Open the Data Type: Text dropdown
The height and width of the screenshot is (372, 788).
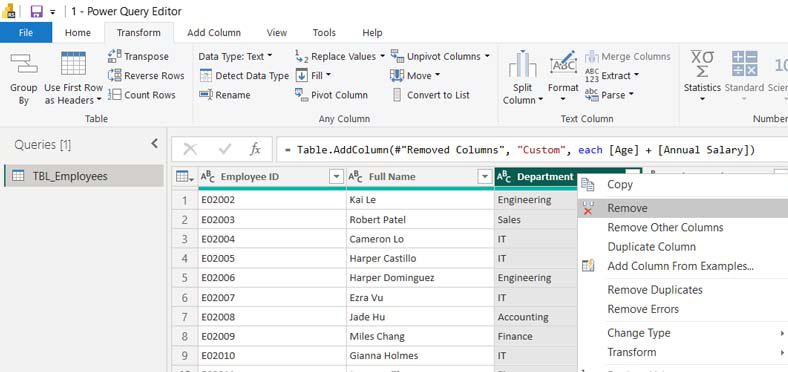tap(235, 56)
